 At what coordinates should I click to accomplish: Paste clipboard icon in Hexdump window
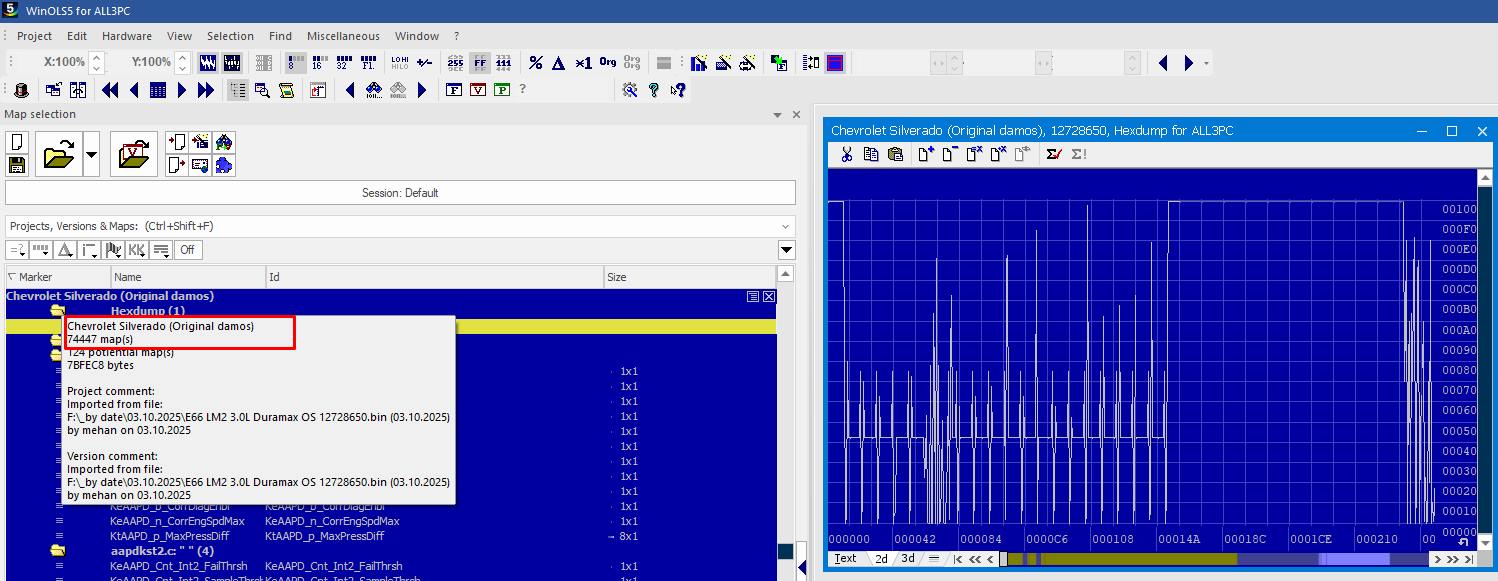click(x=895, y=154)
